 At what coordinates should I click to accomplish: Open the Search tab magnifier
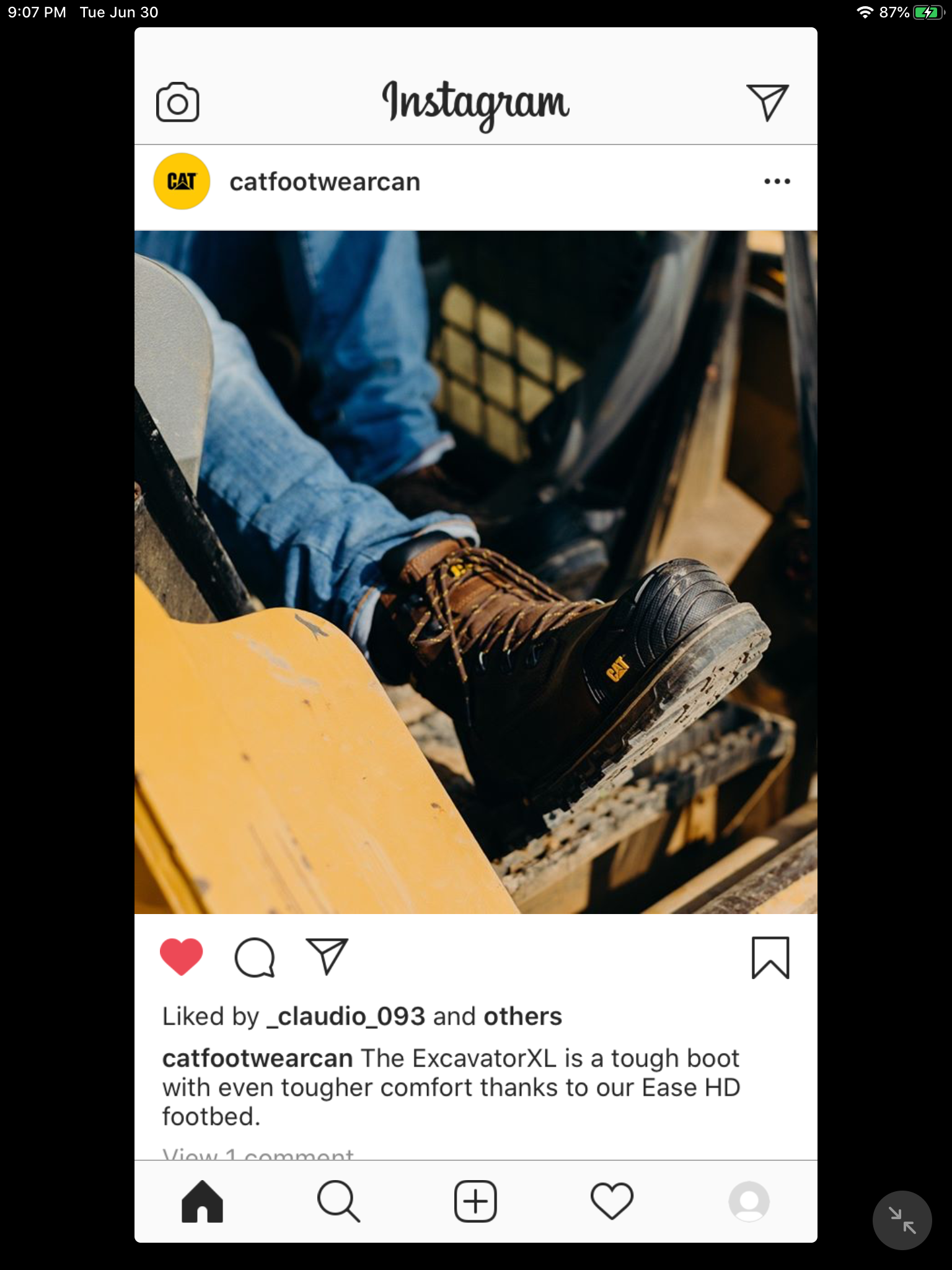338,1201
